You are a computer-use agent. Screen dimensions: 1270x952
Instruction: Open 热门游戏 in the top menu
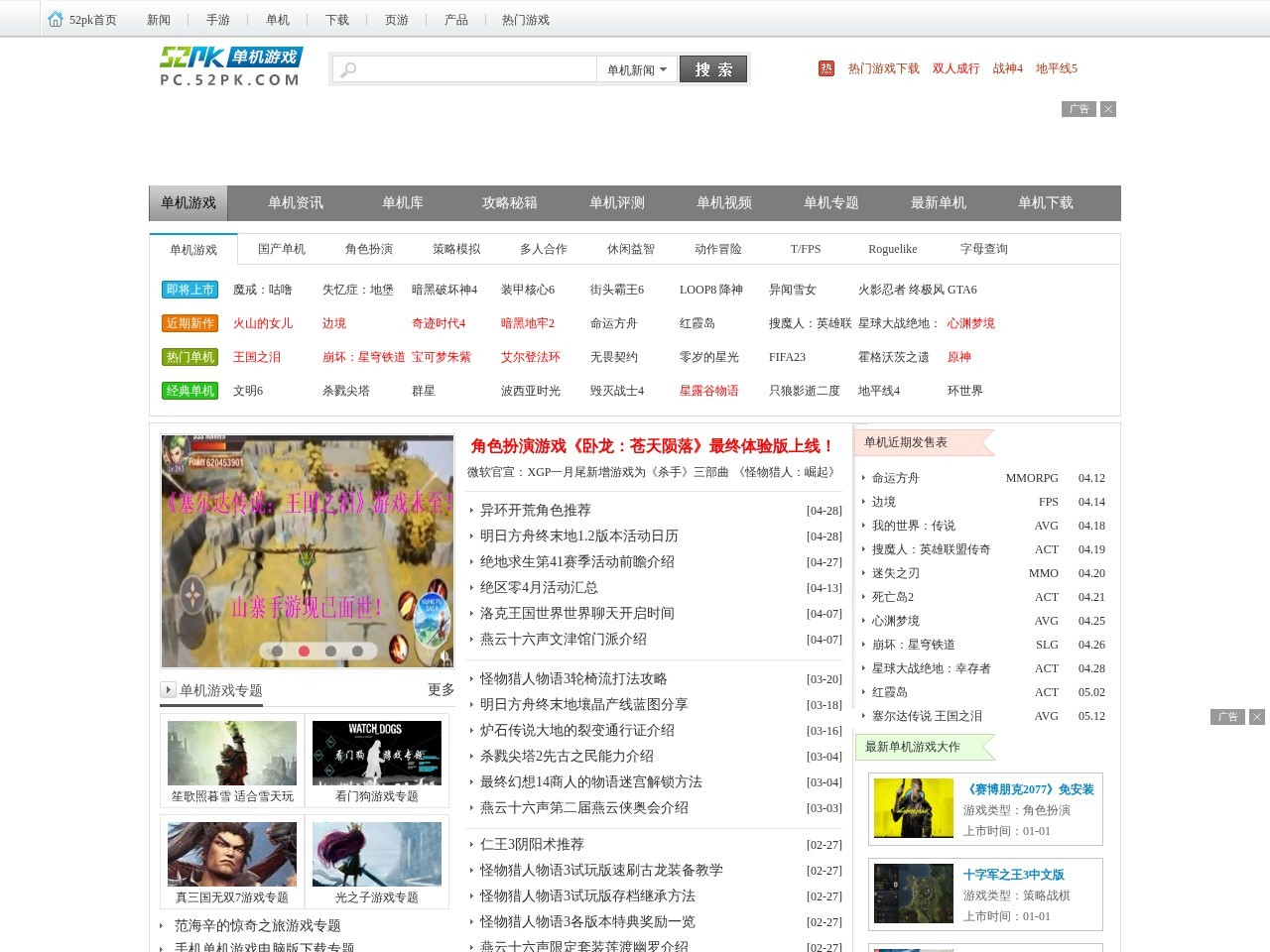pyautogui.click(x=526, y=20)
